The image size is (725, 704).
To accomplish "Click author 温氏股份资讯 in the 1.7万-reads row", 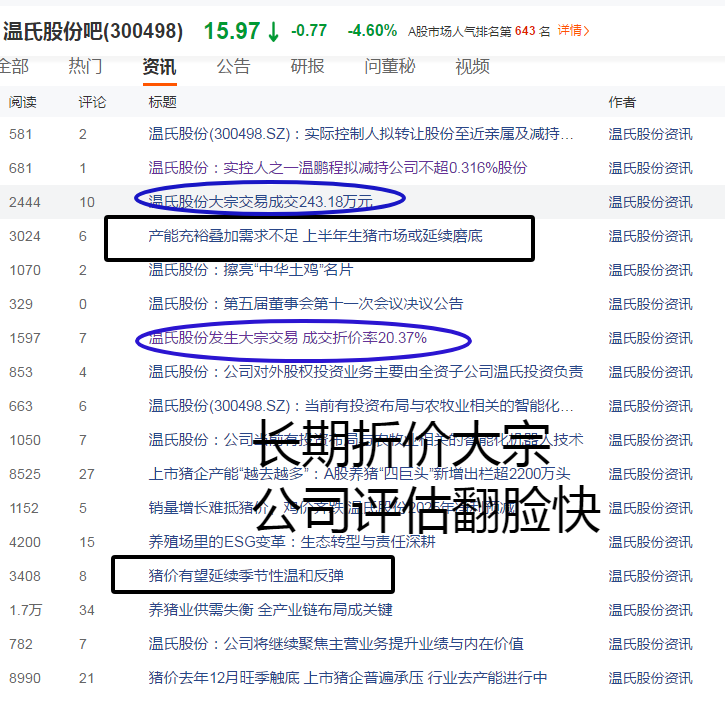I will [x=651, y=610].
